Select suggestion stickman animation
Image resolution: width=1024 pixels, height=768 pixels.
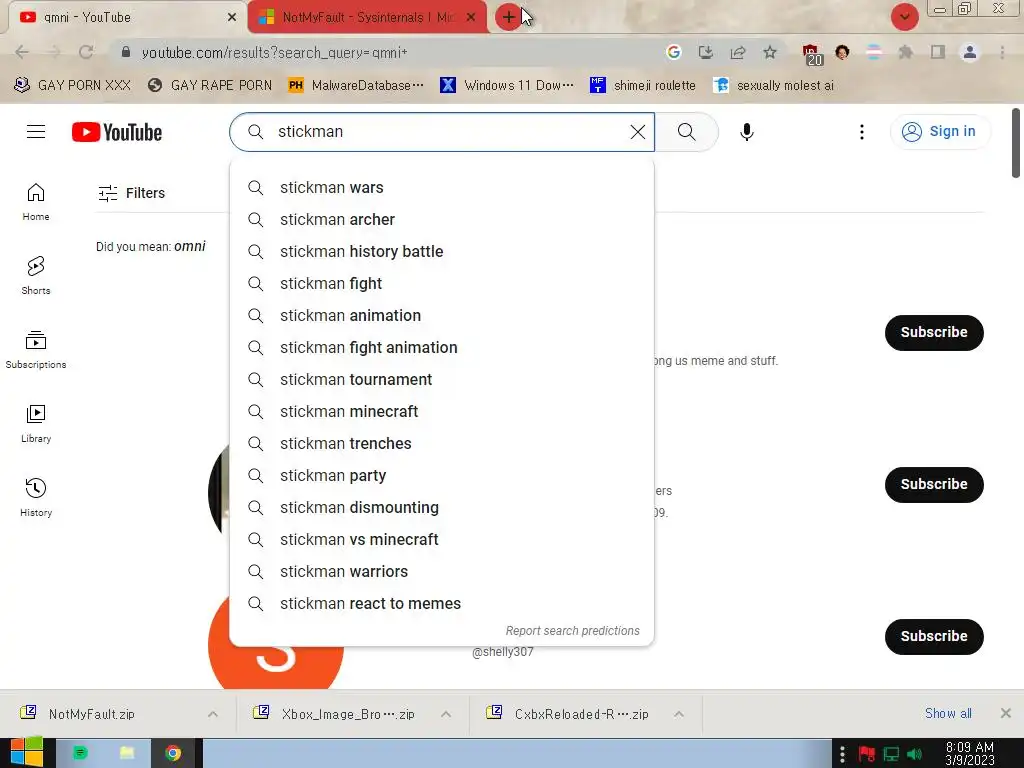pyautogui.click(x=441, y=315)
